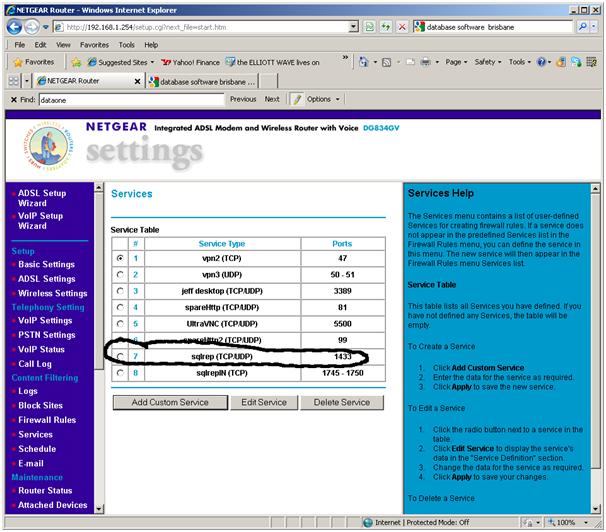The width and height of the screenshot is (606, 532).
Task: Go back with the browser Back arrow
Action: [14, 27]
